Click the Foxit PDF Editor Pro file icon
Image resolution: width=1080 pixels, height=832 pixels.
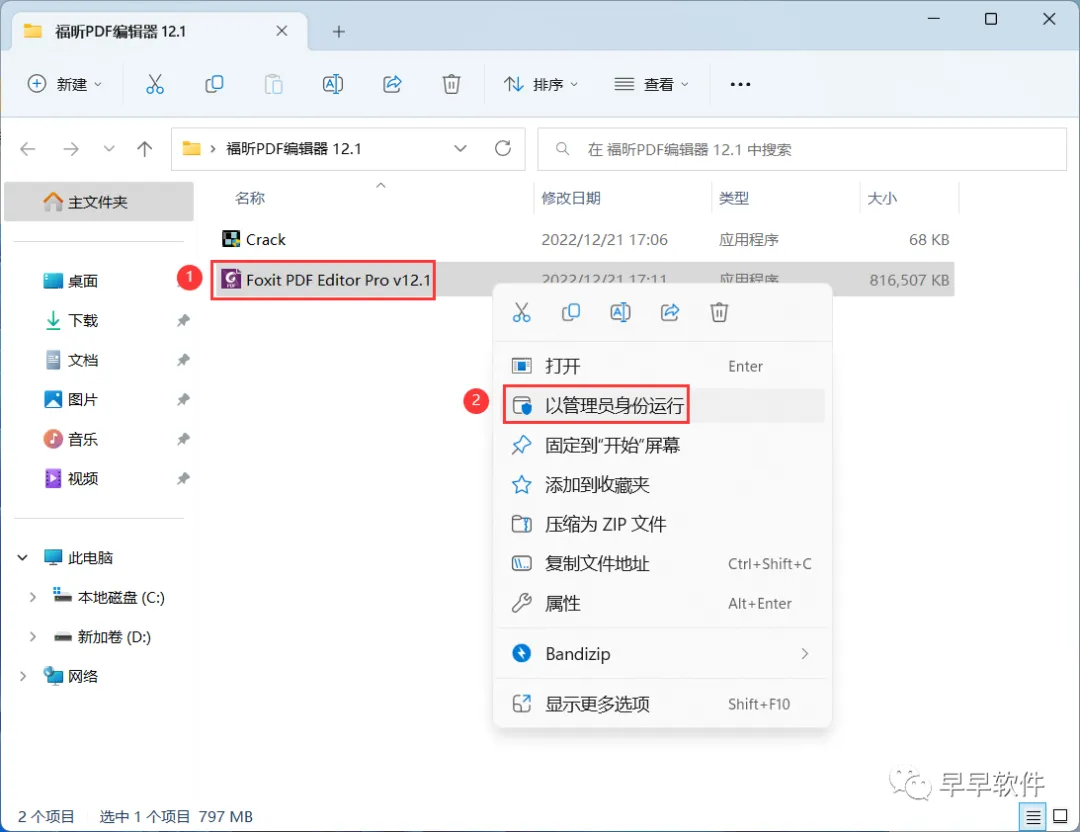tap(231, 279)
